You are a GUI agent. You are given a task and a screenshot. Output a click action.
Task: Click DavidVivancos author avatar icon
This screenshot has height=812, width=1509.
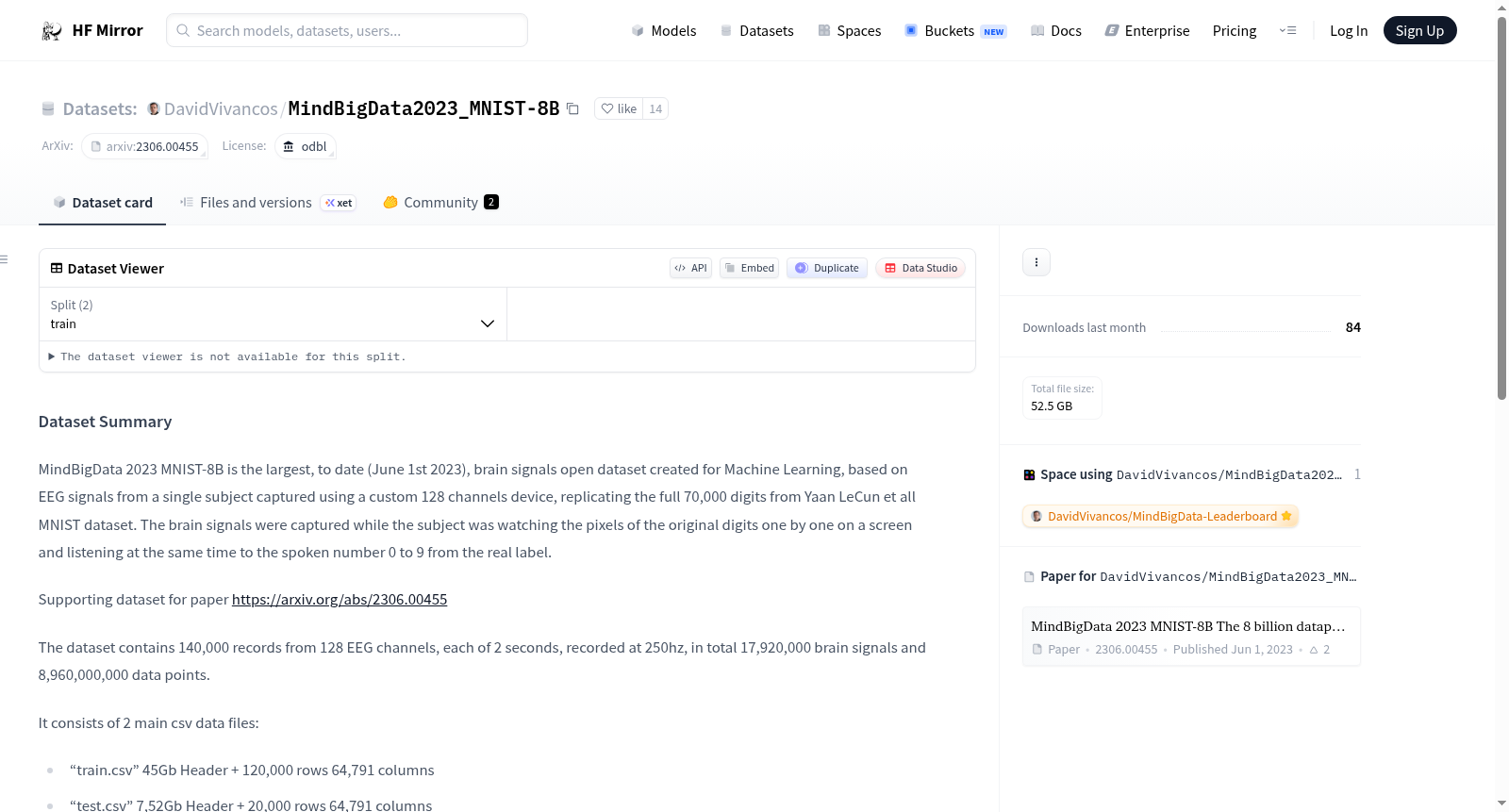(x=154, y=108)
